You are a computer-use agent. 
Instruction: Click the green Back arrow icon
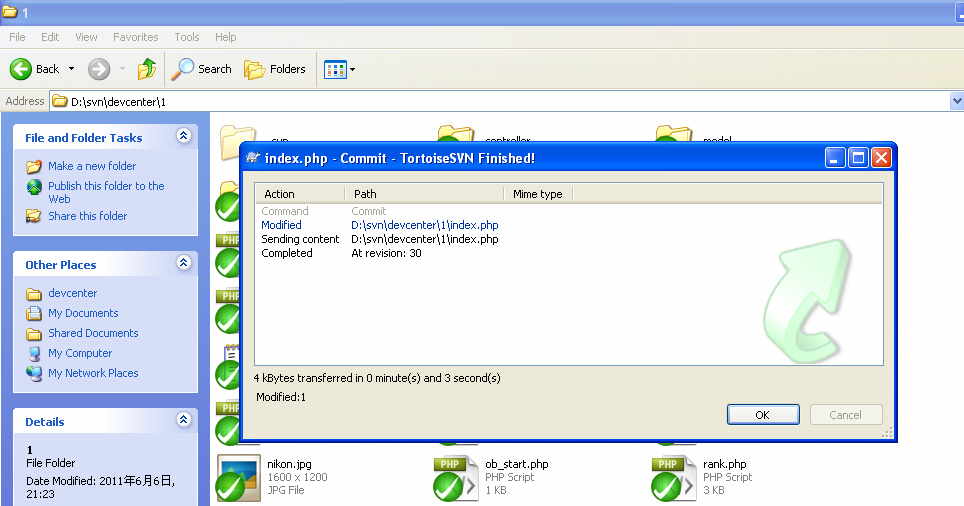pyautogui.click(x=21, y=69)
